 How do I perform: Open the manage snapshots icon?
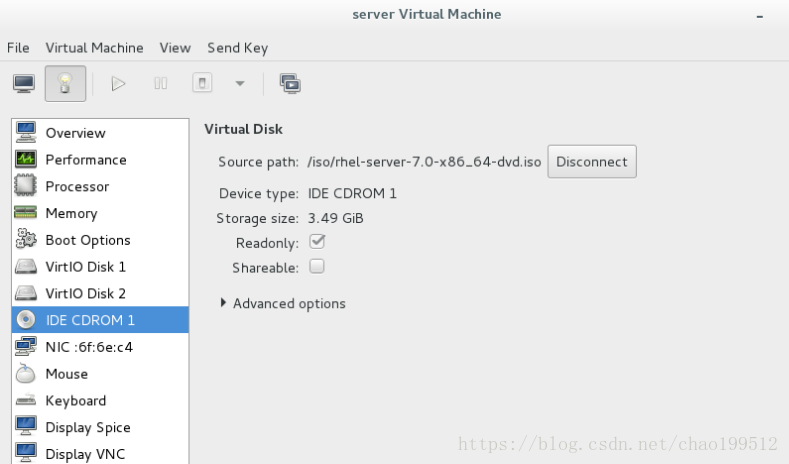pos(290,84)
